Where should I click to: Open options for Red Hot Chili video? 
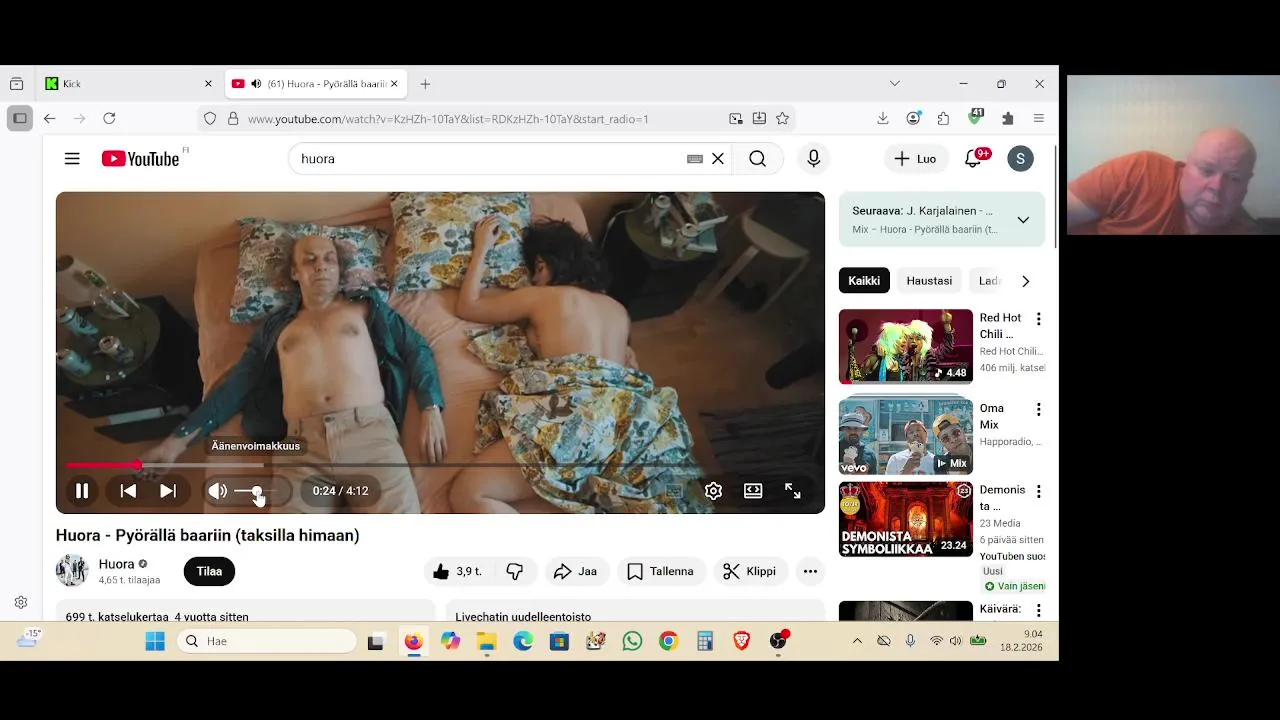point(1038,319)
